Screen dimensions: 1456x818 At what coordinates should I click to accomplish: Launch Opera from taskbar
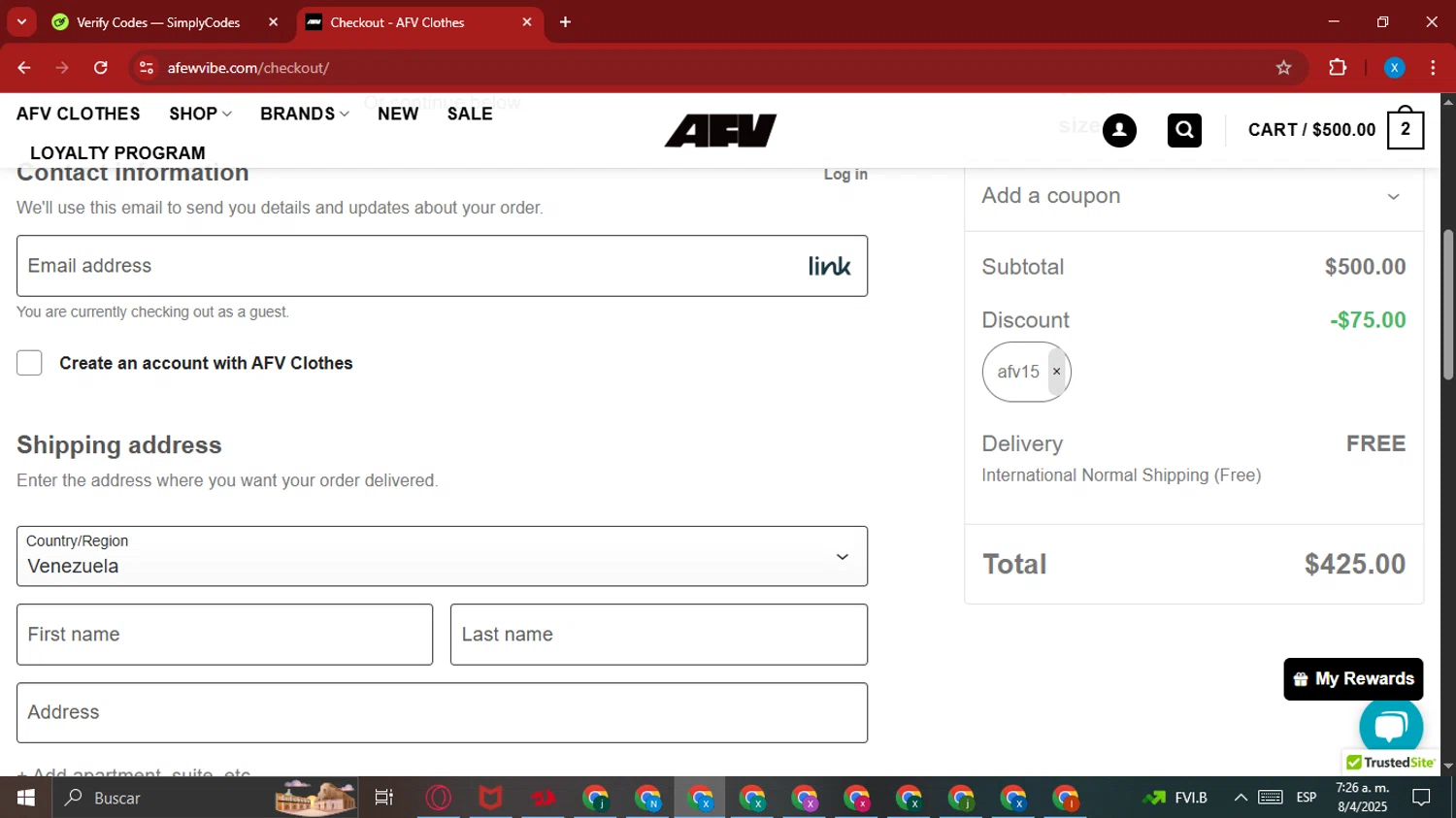[439, 798]
